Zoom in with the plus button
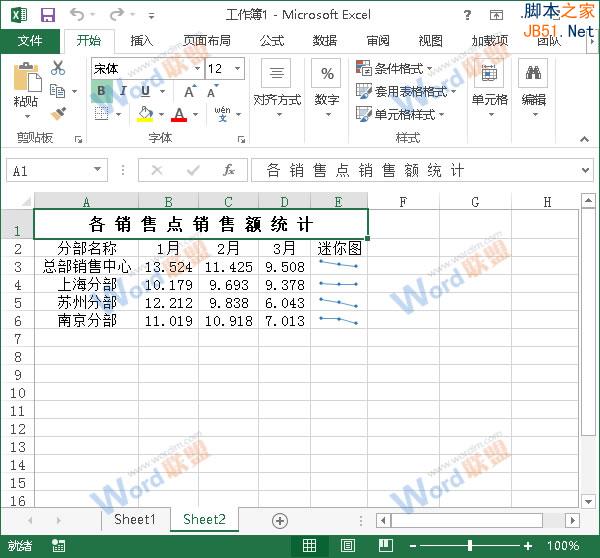This screenshot has height=558, width=600. point(528,546)
